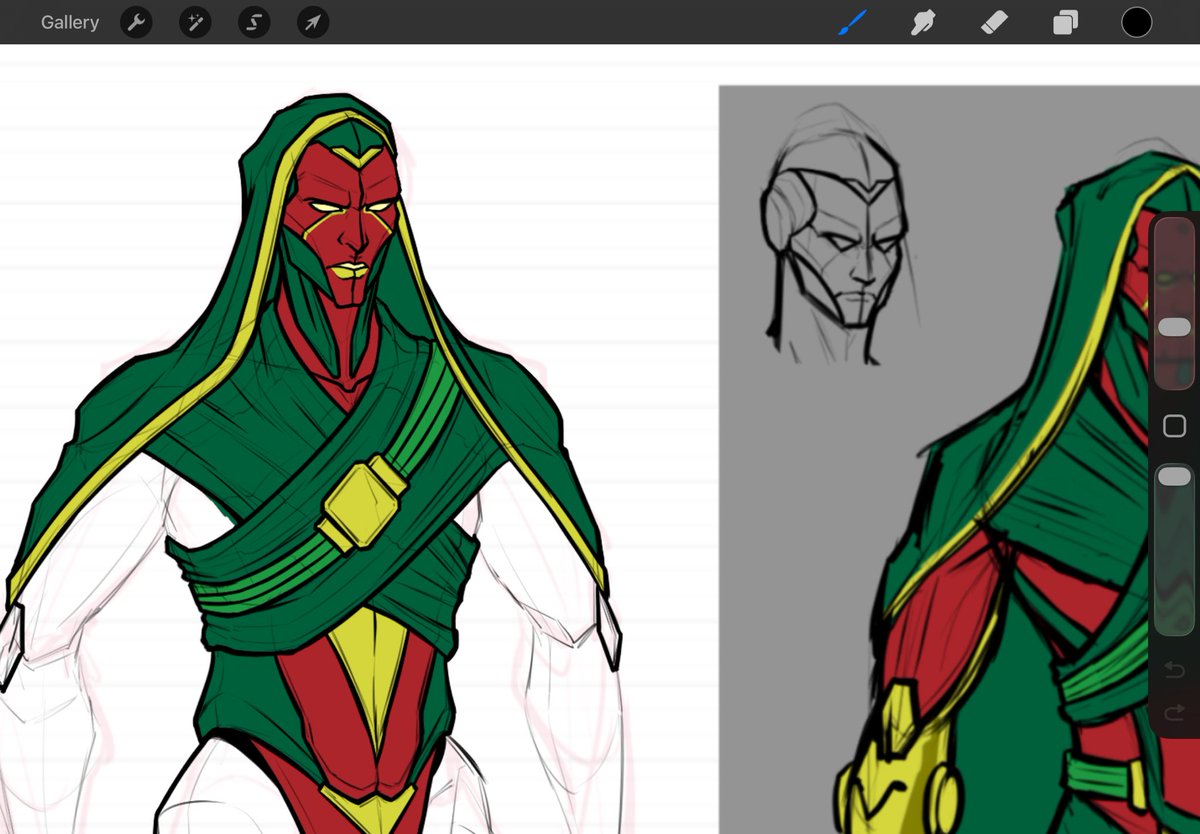Select the Smudge tool
This screenshot has height=834, width=1200.
(x=922, y=22)
